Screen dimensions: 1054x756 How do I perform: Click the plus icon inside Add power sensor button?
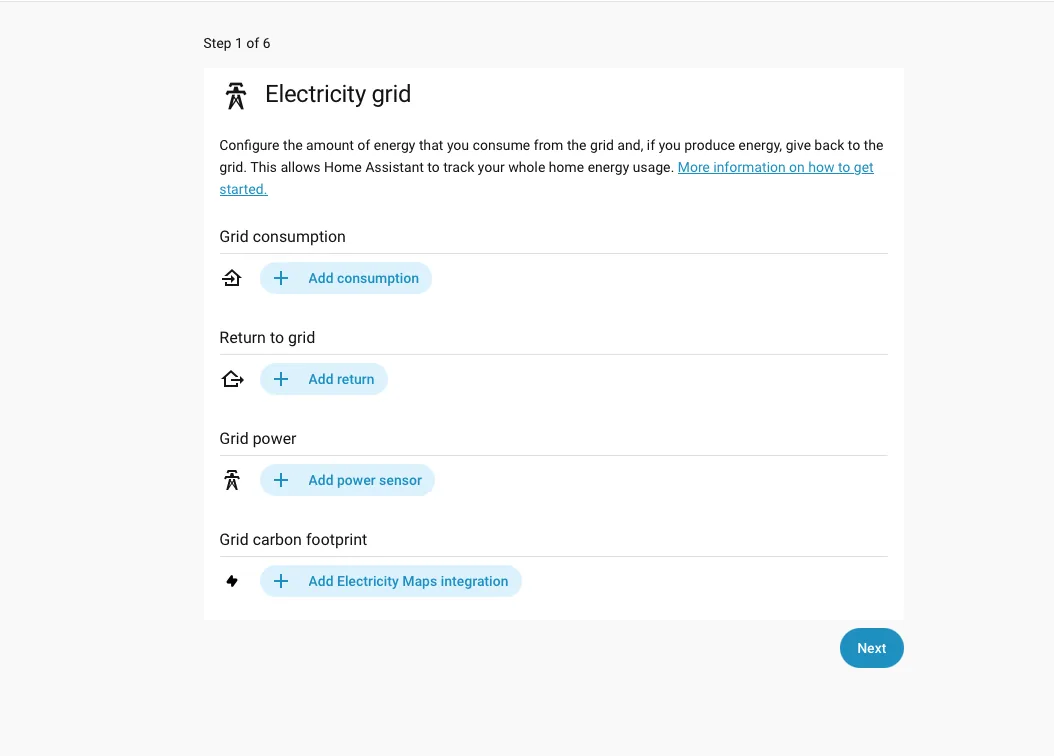click(280, 480)
